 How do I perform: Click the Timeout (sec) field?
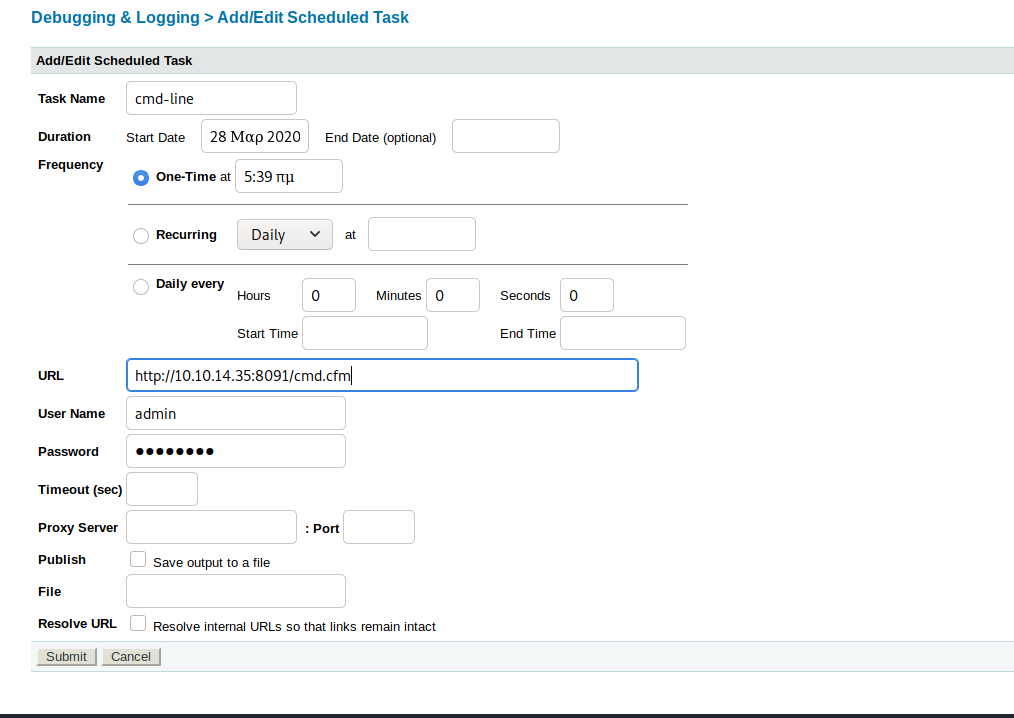tap(162, 489)
